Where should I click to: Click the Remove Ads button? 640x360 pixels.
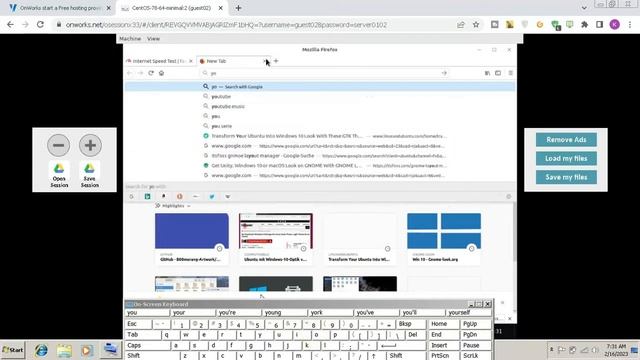tap(566, 140)
